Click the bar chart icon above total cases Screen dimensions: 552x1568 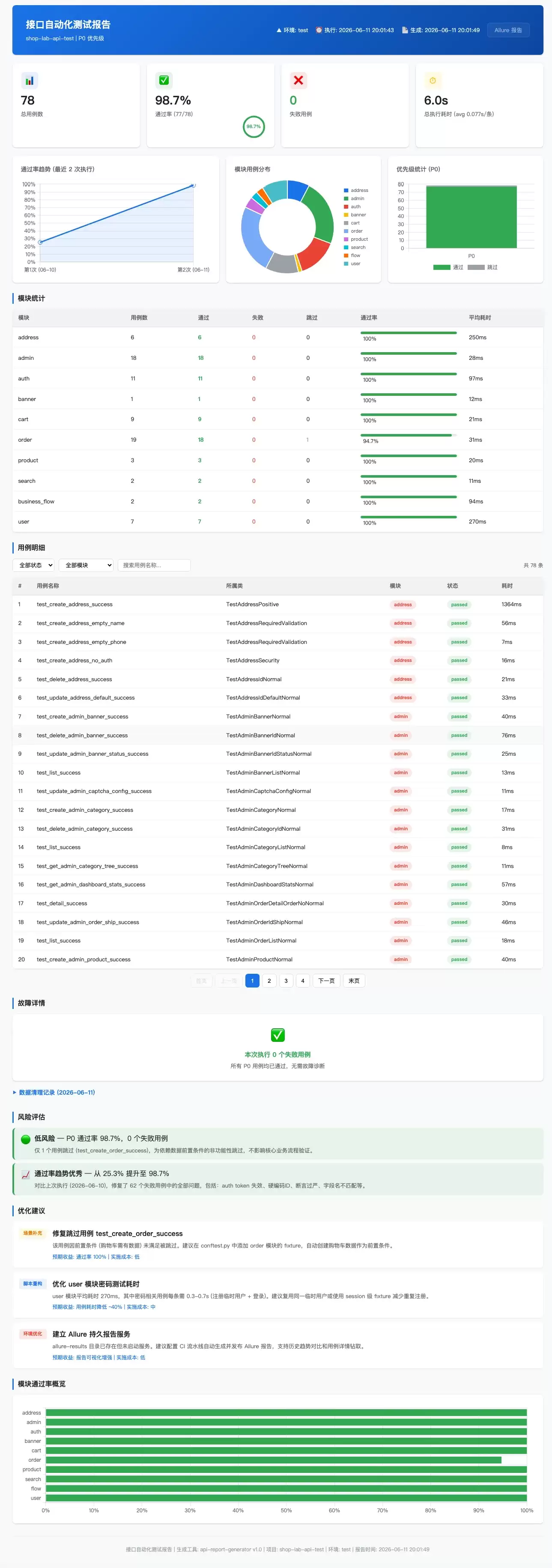click(x=29, y=81)
